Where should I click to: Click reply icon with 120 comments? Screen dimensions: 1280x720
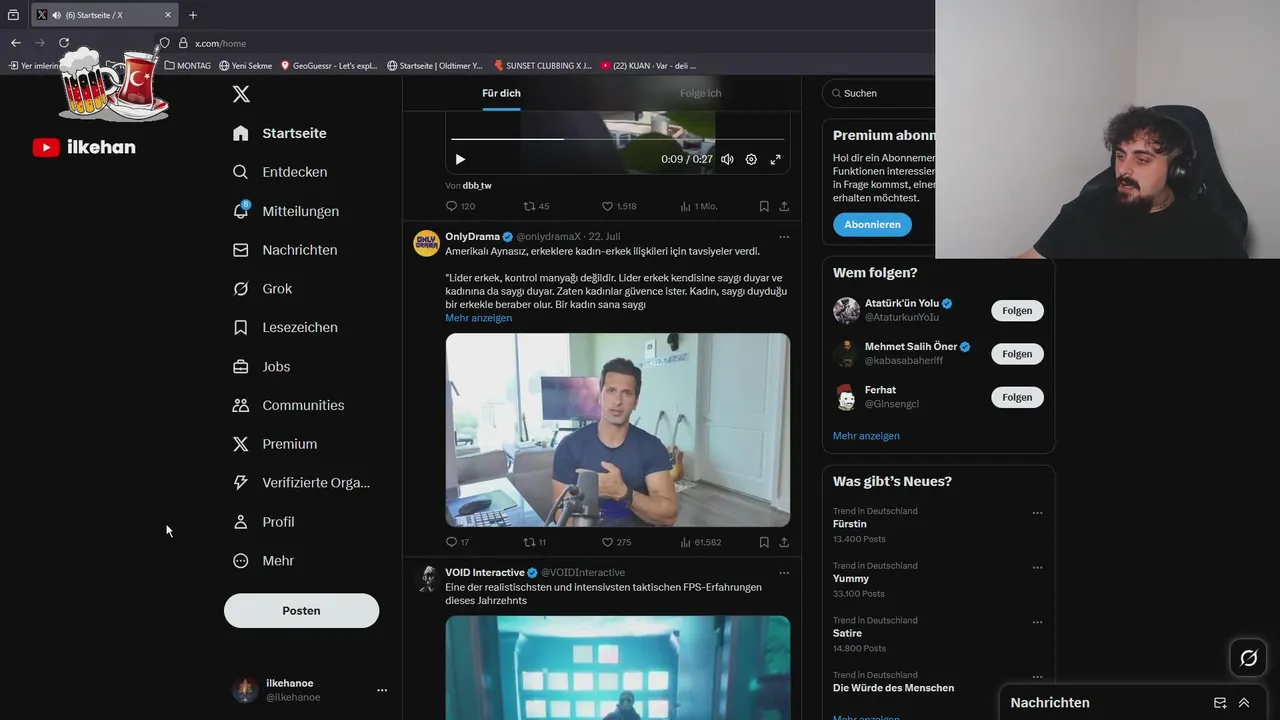[451, 206]
